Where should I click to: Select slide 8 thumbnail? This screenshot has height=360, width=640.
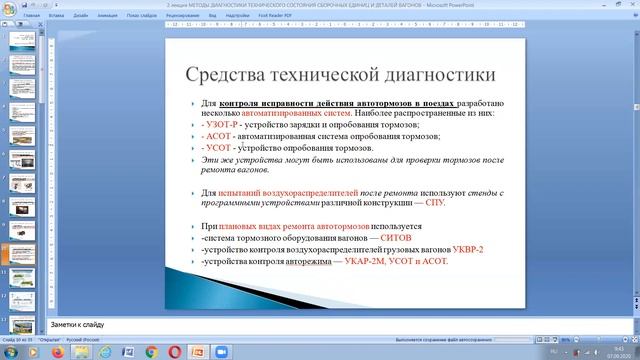tap(22, 207)
